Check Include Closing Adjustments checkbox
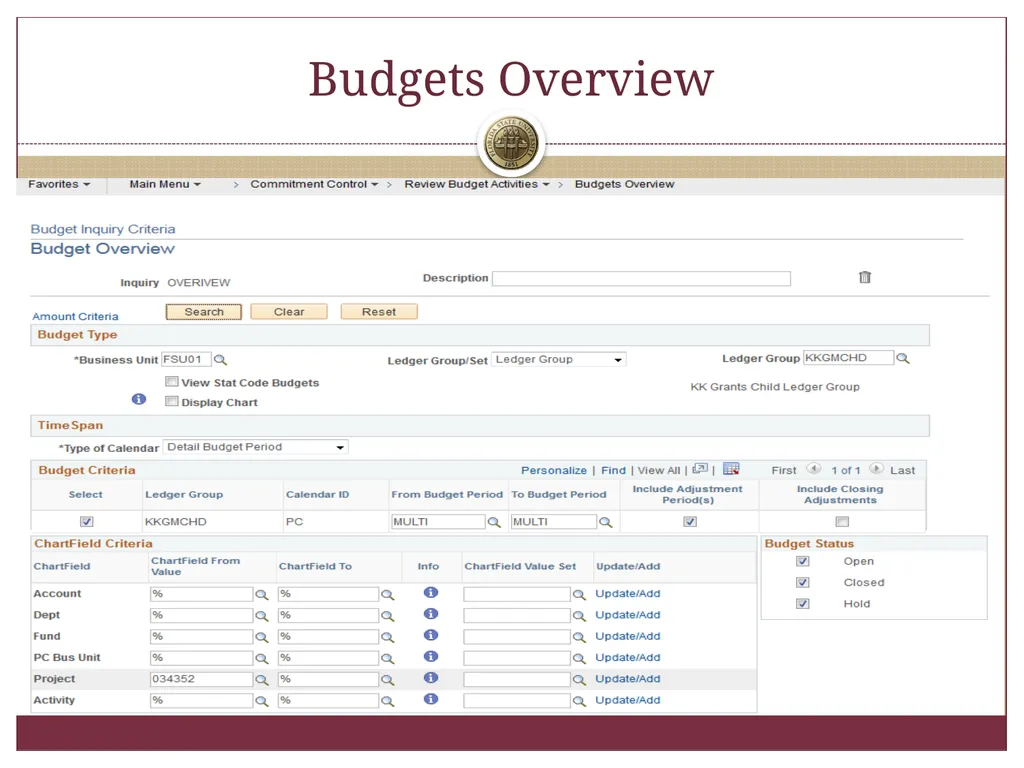Screen dimensions: 1024x768 (842, 522)
